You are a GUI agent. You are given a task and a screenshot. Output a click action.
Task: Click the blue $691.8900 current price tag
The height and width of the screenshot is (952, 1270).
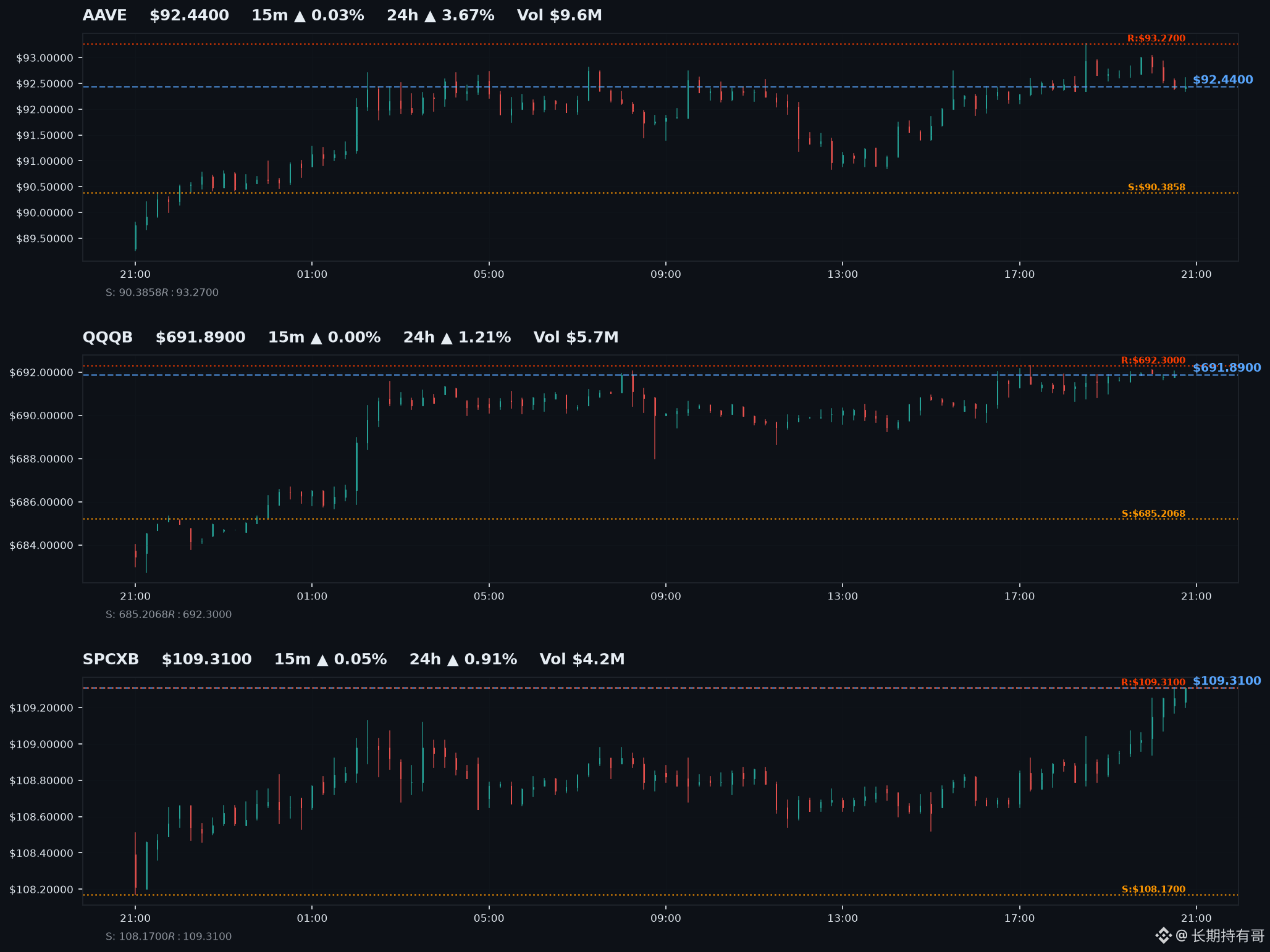tap(1227, 368)
